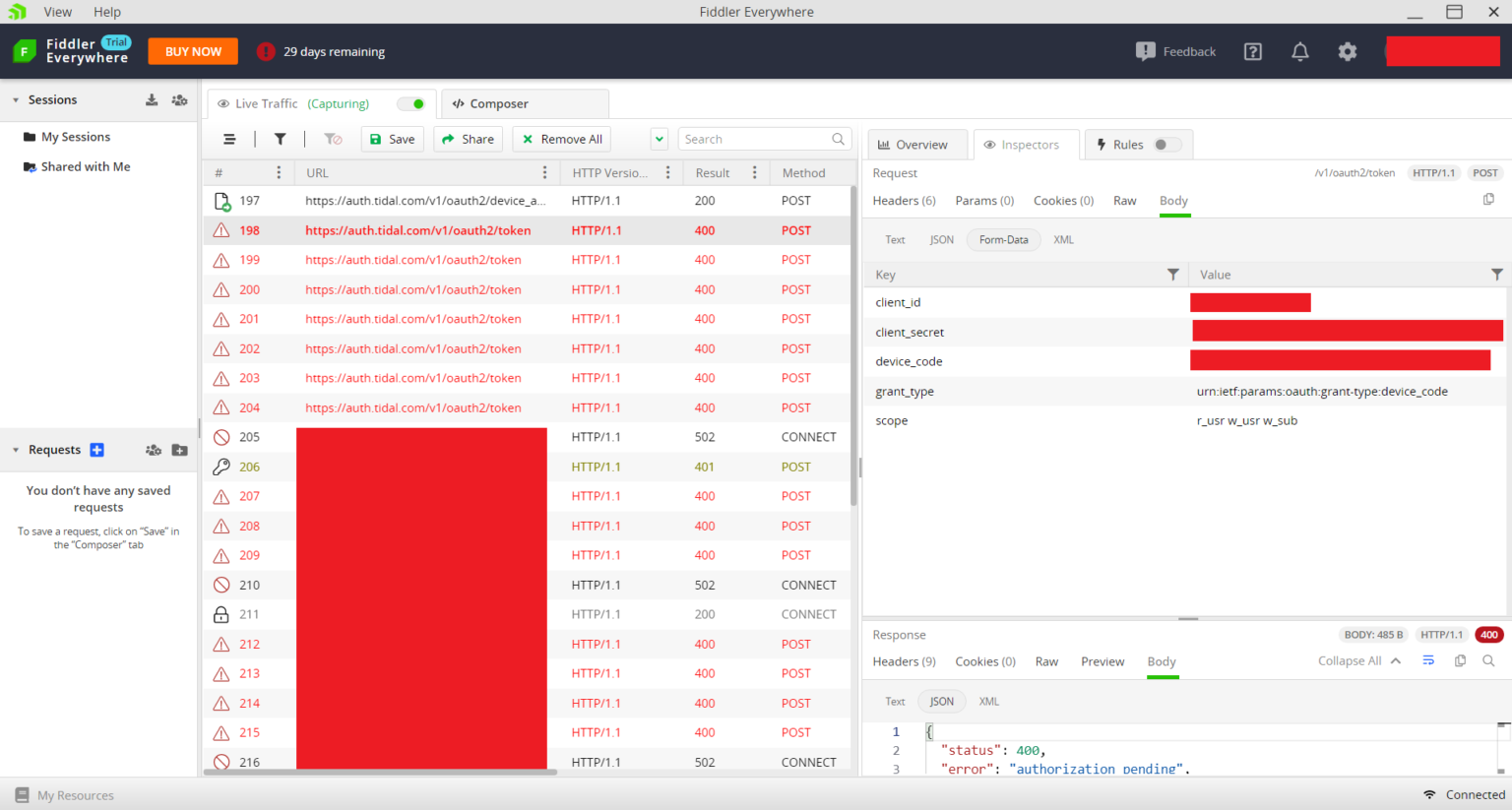1512x810 pixels.
Task: Select JSON view for request body
Action: point(942,239)
